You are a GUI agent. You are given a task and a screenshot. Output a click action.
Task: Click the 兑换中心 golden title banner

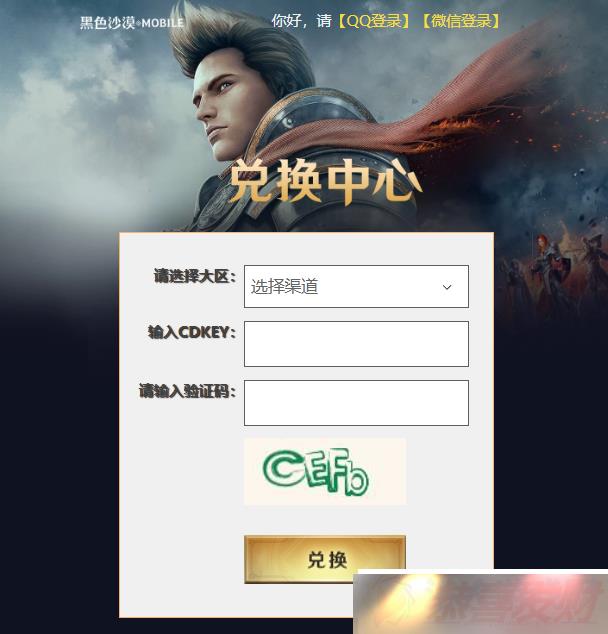(x=326, y=180)
